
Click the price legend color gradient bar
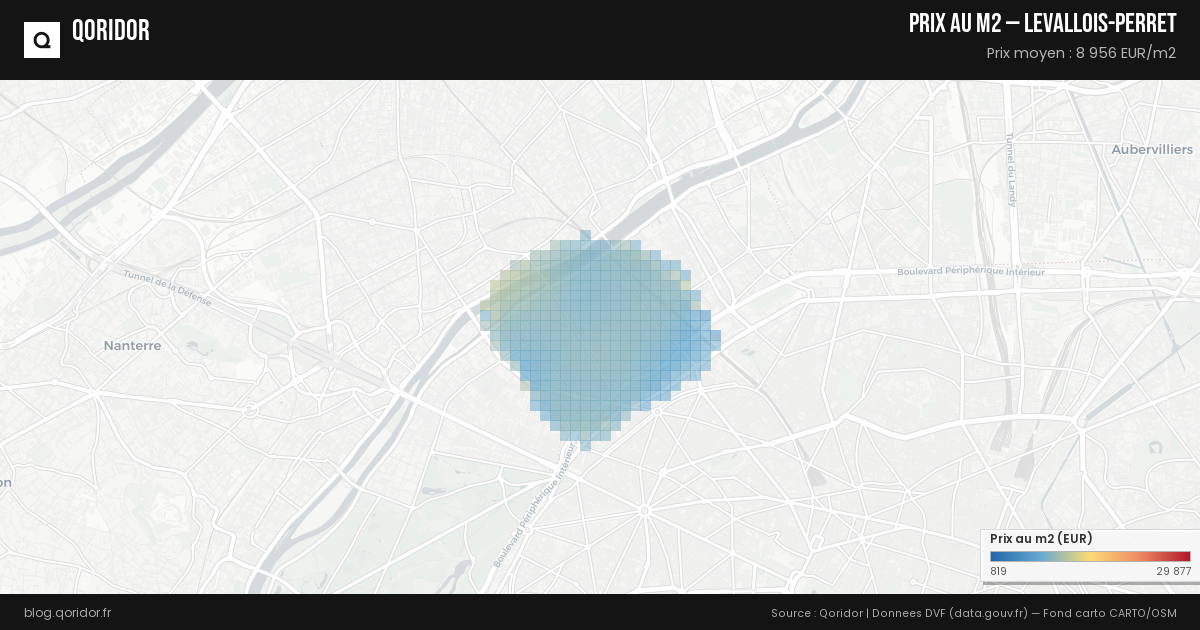click(x=1090, y=557)
